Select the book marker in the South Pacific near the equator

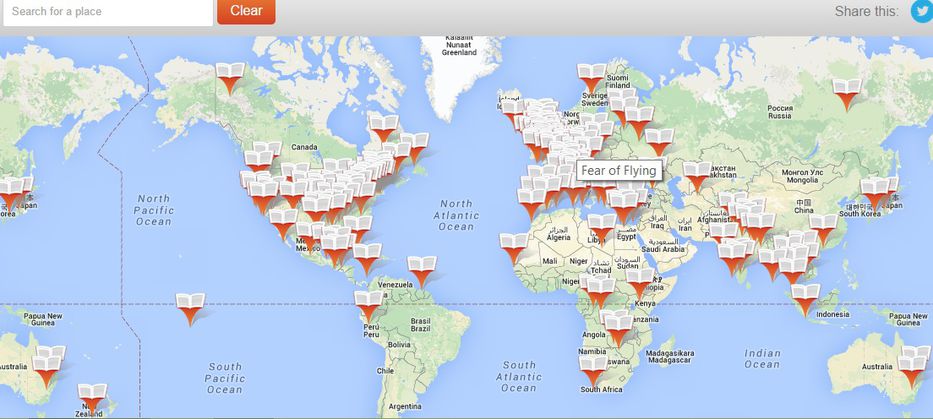coord(190,309)
